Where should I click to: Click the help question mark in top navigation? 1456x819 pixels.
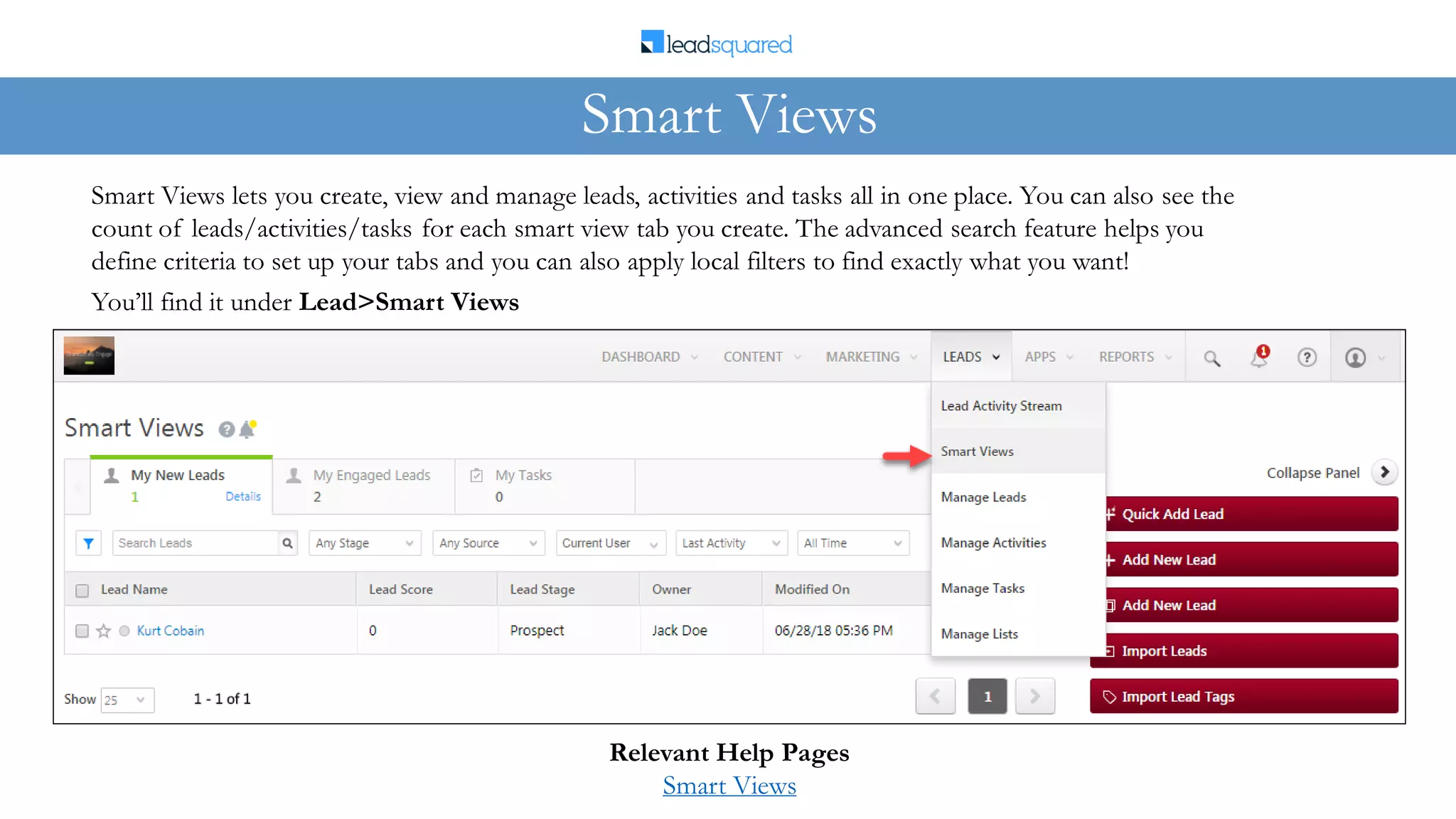pos(1307,357)
